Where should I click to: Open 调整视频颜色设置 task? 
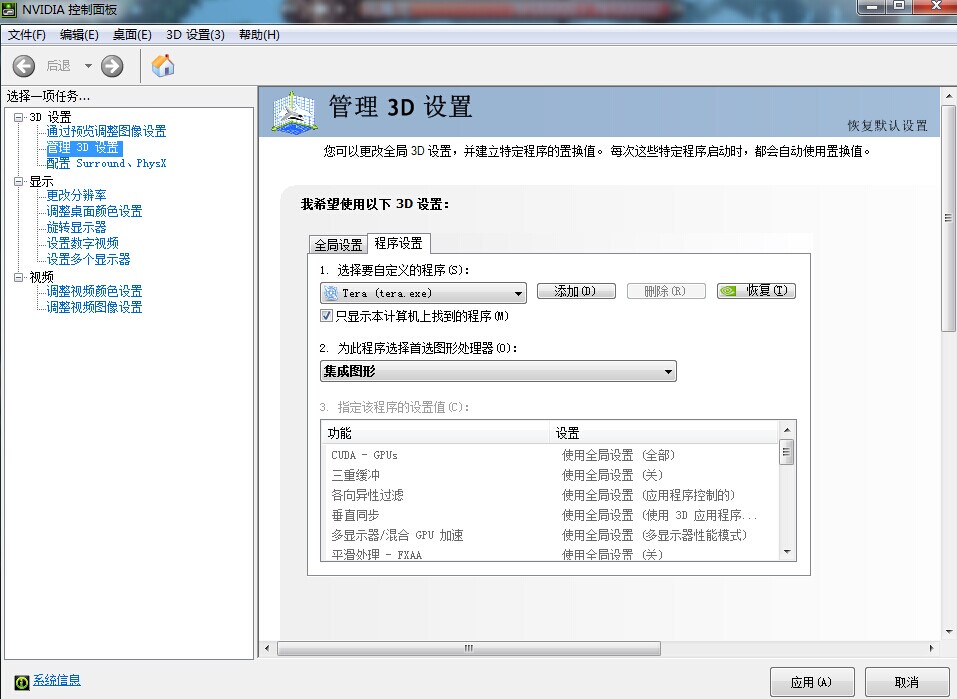coord(95,291)
